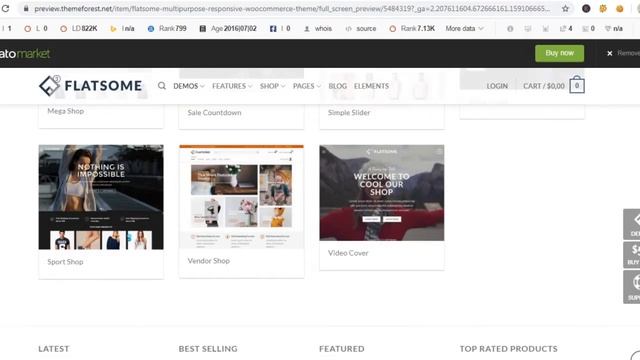This screenshot has height=360, width=640.
Task: Click the Mega Shop label
Action: [65, 111]
